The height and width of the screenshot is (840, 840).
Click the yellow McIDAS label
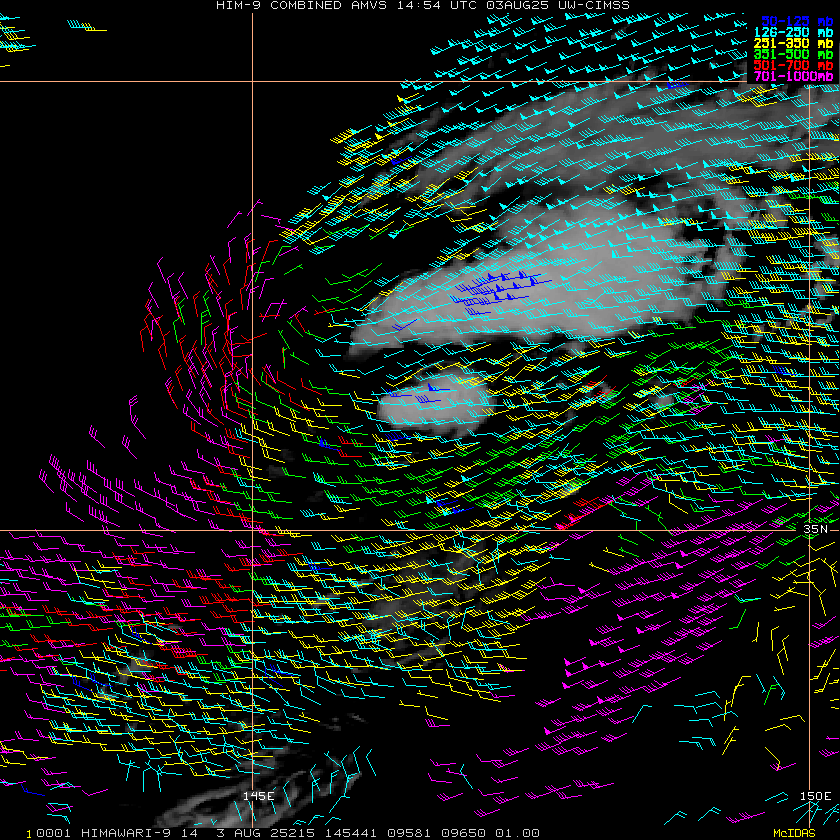point(794,833)
